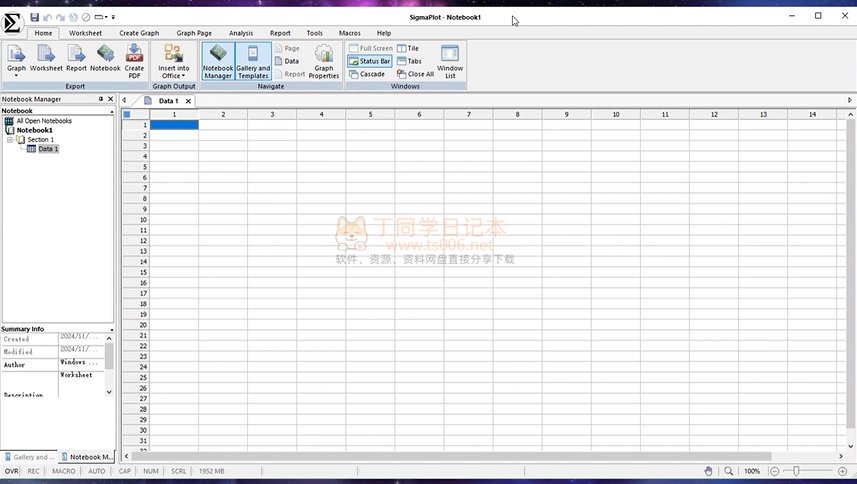Switch to the Analysis ribbon tab

tap(241, 33)
